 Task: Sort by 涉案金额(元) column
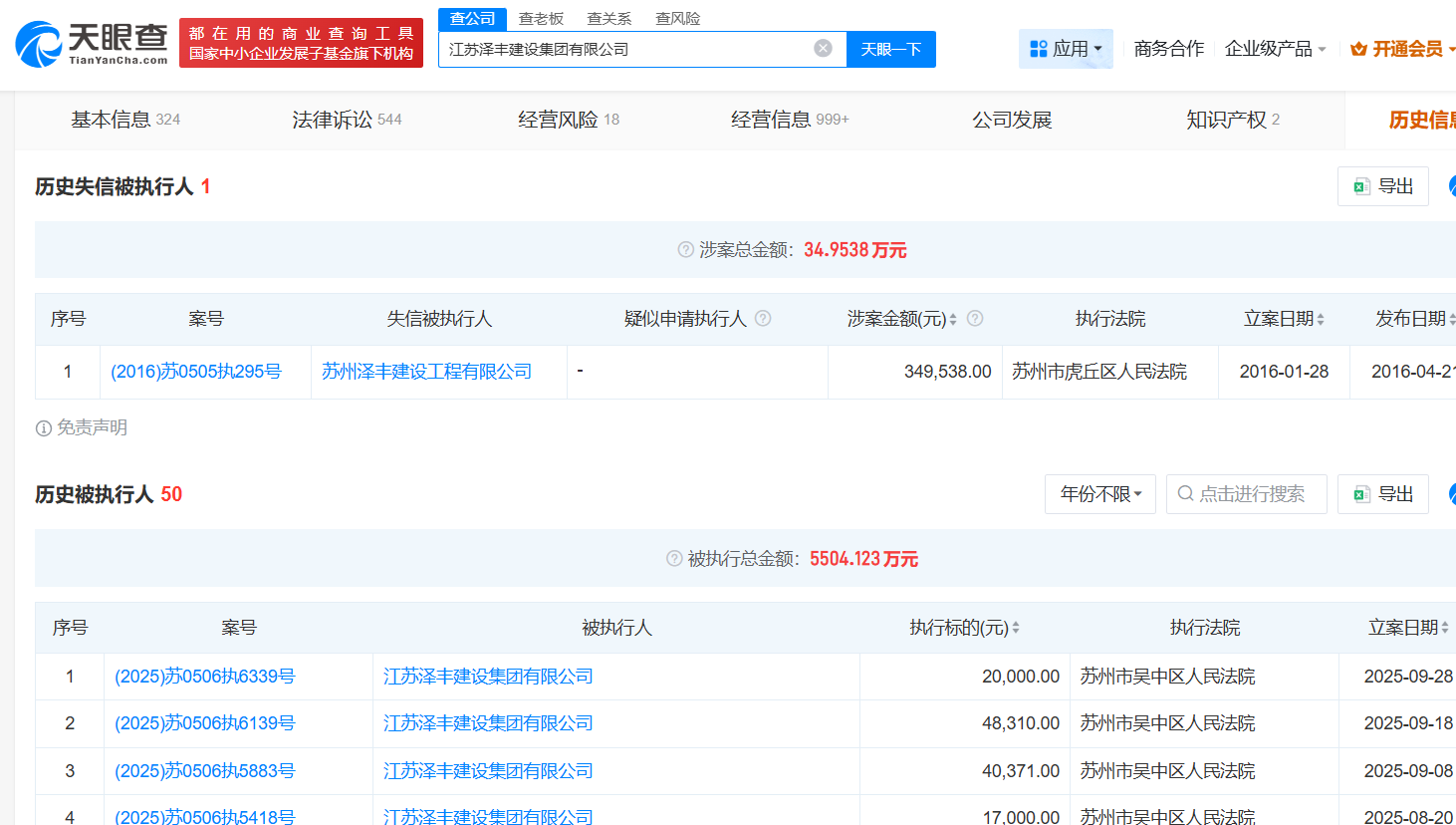click(x=953, y=319)
